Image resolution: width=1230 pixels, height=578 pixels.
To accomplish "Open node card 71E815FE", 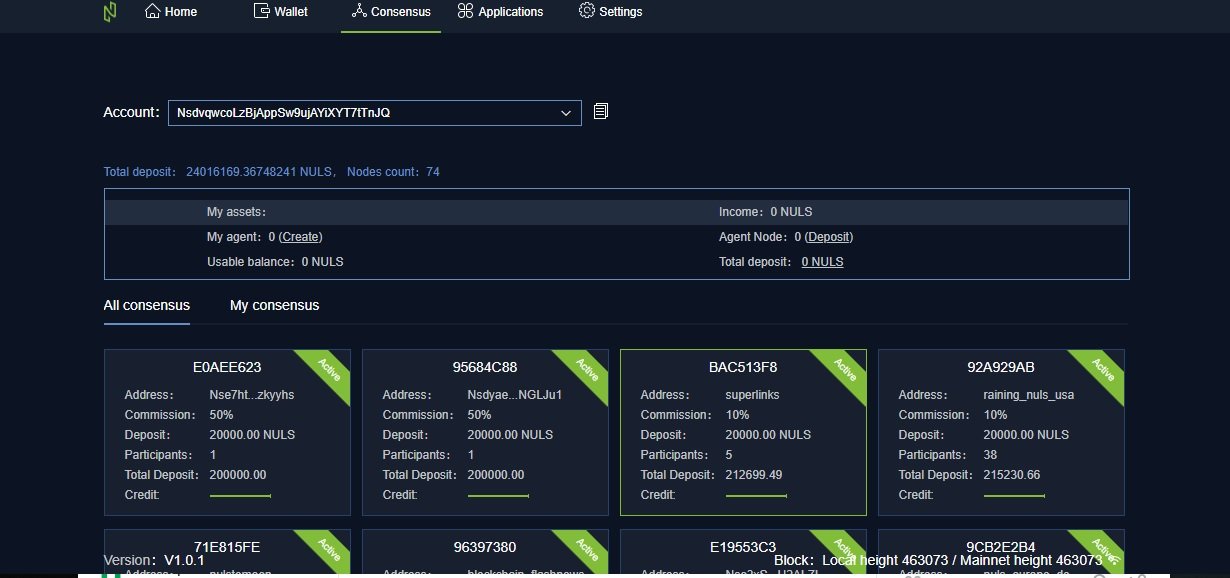I will [227, 553].
